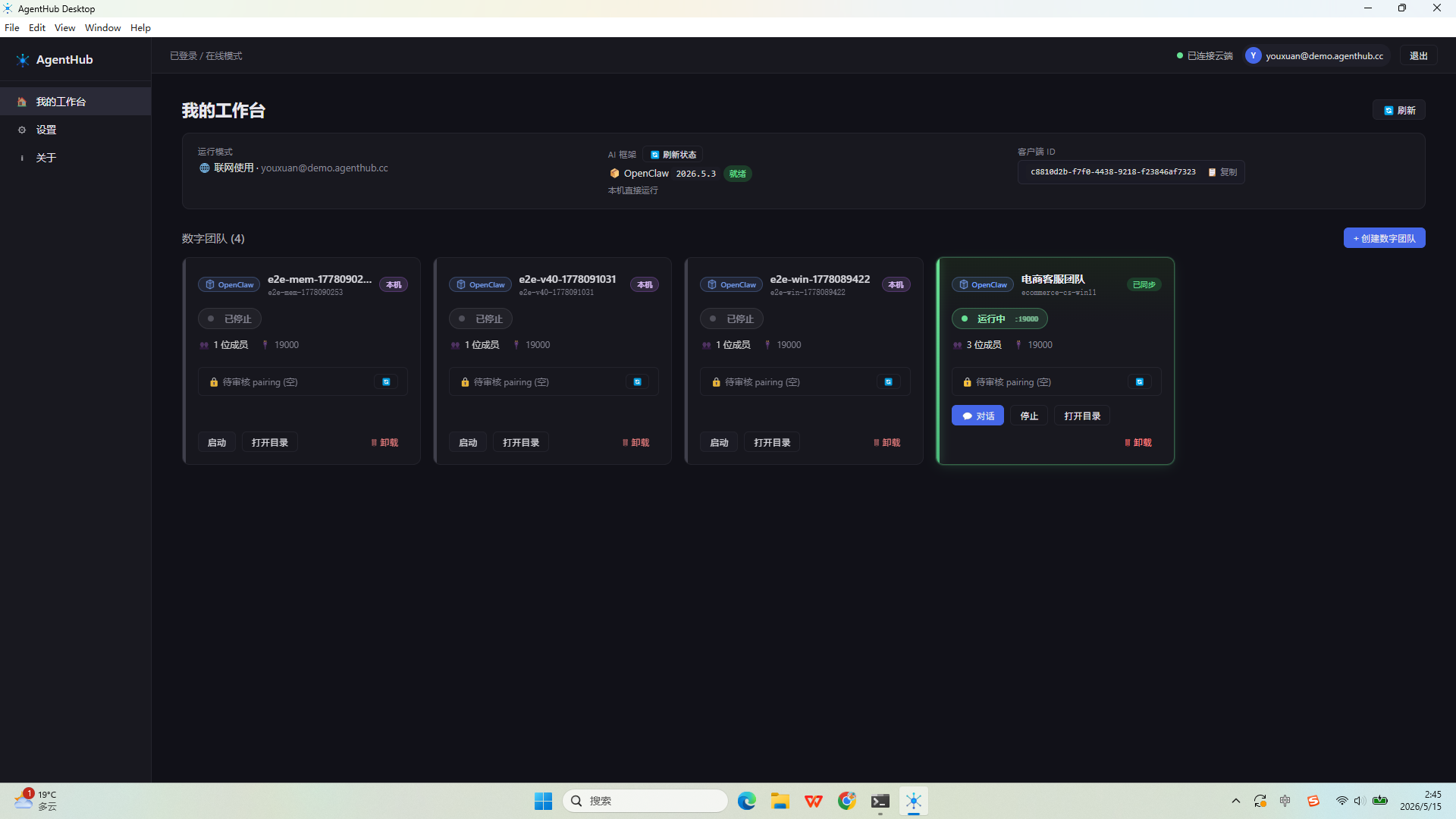Image resolution: width=1456 pixels, height=819 pixels.
Task: Refresh pairing on 电商客服团队 card
Action: click(1139, 382)
